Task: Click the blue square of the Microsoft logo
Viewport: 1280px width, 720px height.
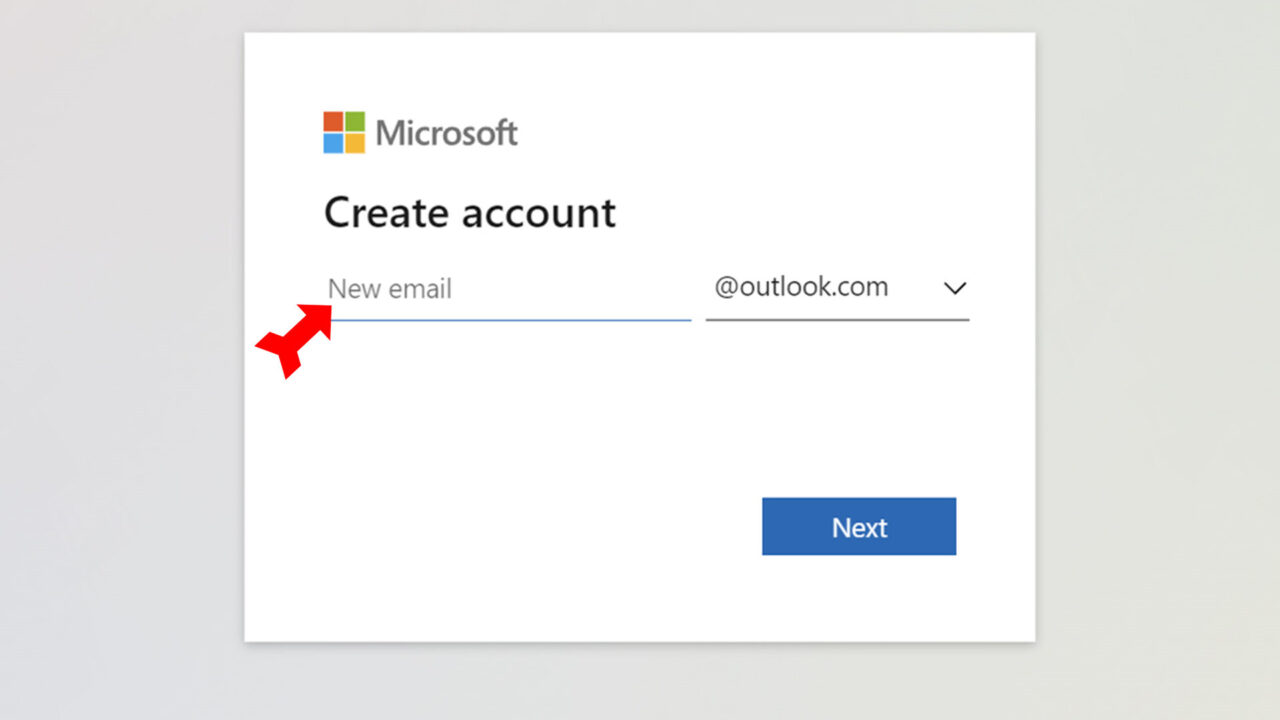Action: point(333,143)
